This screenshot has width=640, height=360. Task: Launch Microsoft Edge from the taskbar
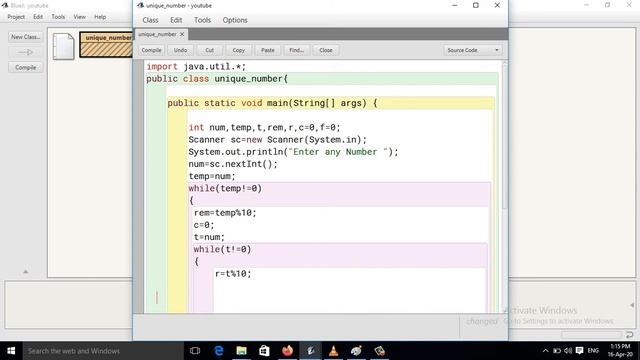(x=219, y=351)
